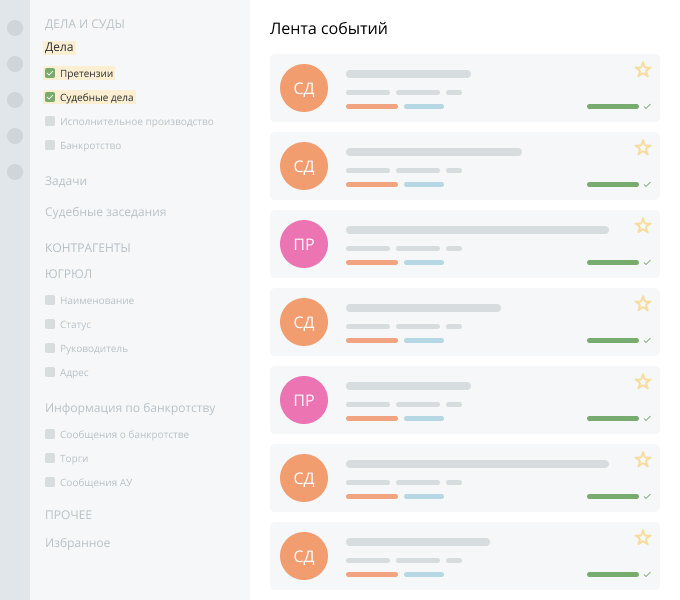Image resolution: width=680 pixels, height=600 pixels.
Task: Open Задачи from the sidebar
Action: click(66, 181)
